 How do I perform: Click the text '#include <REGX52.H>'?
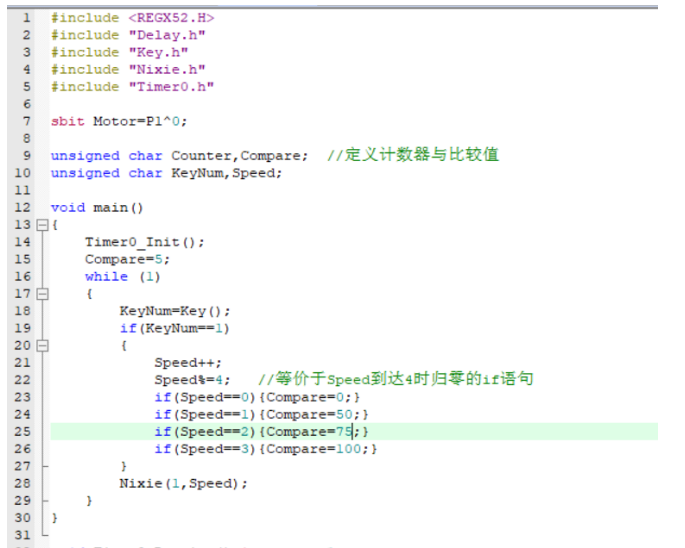click(133, 18)
